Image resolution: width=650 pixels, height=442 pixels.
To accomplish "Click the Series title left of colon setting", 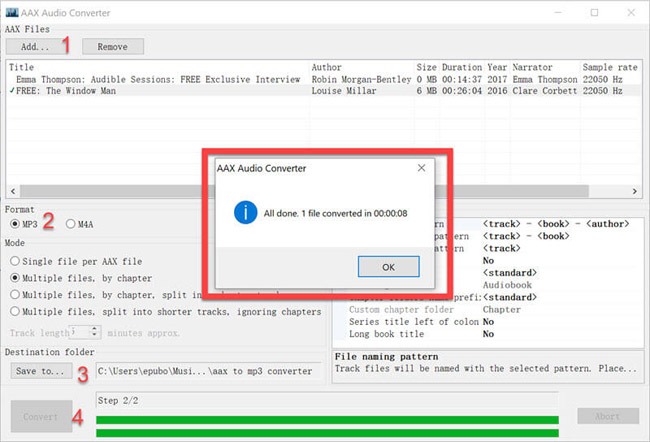I will tap(414, 322).
